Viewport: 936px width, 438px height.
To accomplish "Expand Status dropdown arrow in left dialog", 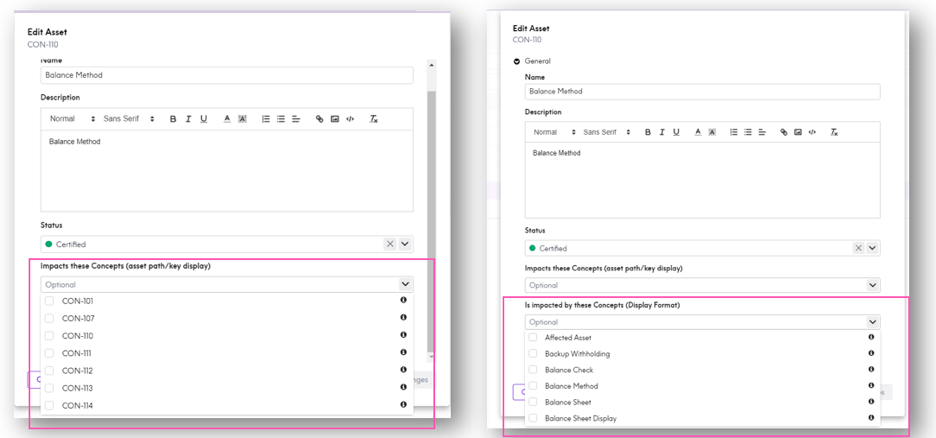I will pos(405,244).
